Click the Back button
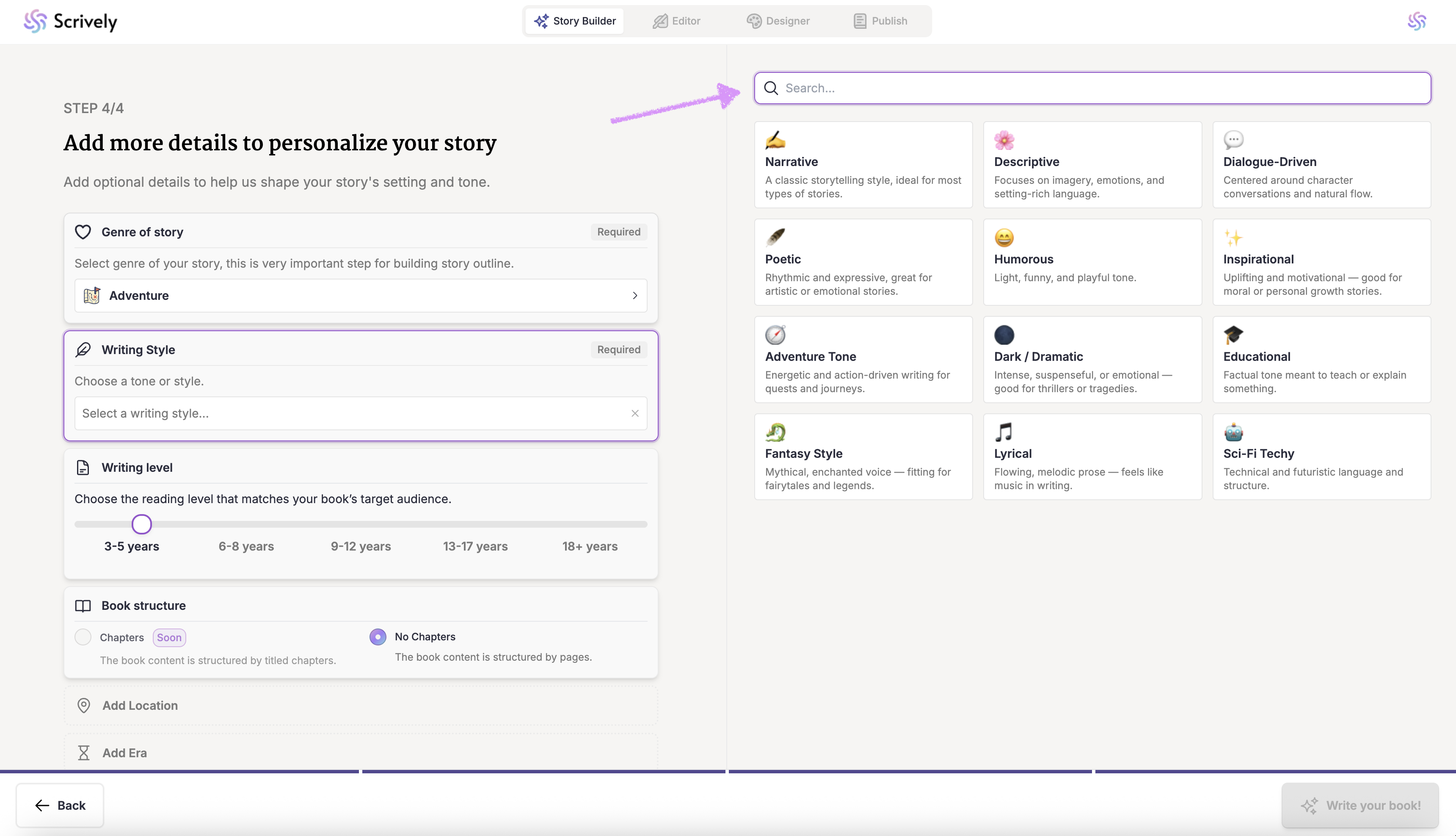Screen dimensions: 1456x836 60,805
